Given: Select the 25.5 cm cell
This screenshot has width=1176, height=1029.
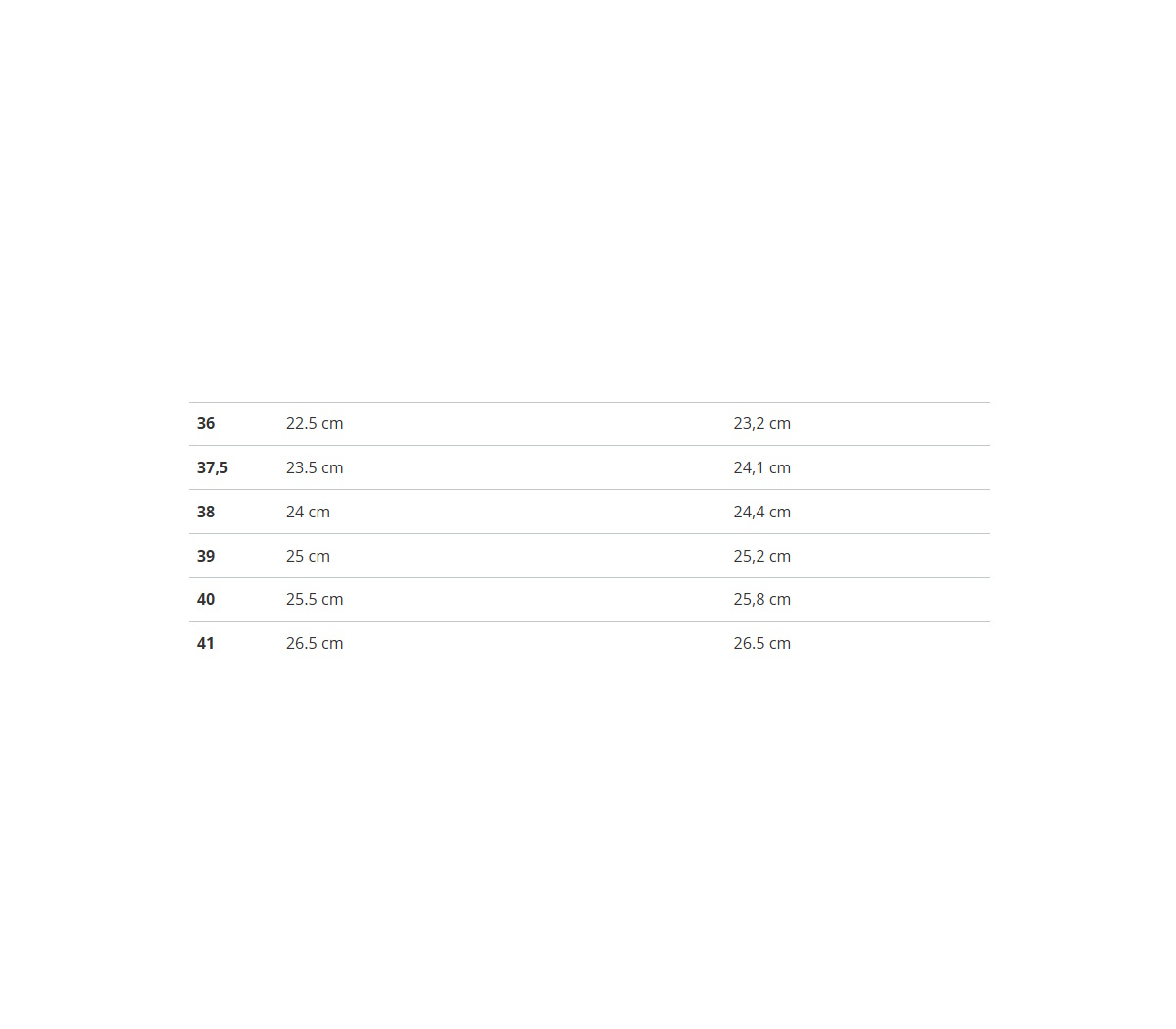Looking at the screenshot, I should 315,600.
